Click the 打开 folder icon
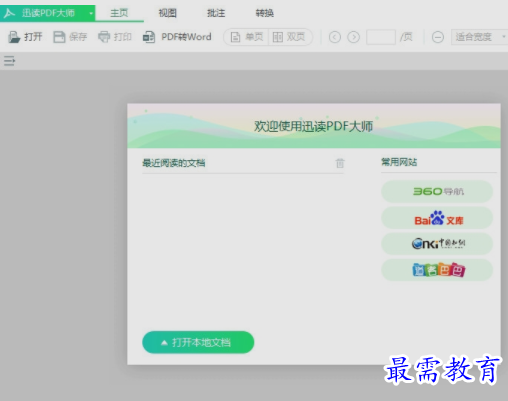Image resolution: width=508 pixels, height=401 pixels. [x=14, y=37]
